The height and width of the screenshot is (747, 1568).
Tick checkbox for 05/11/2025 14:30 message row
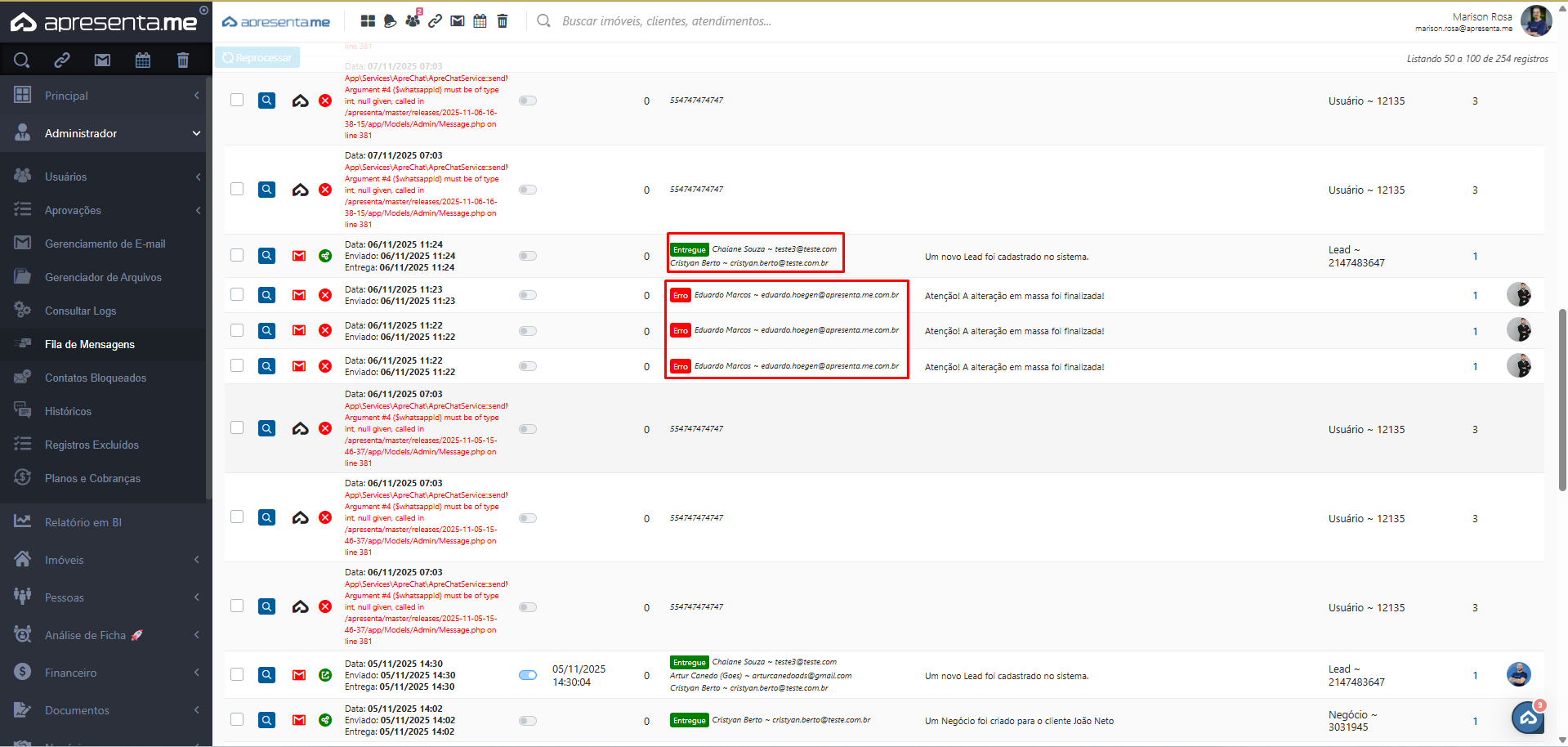point(237,674)
